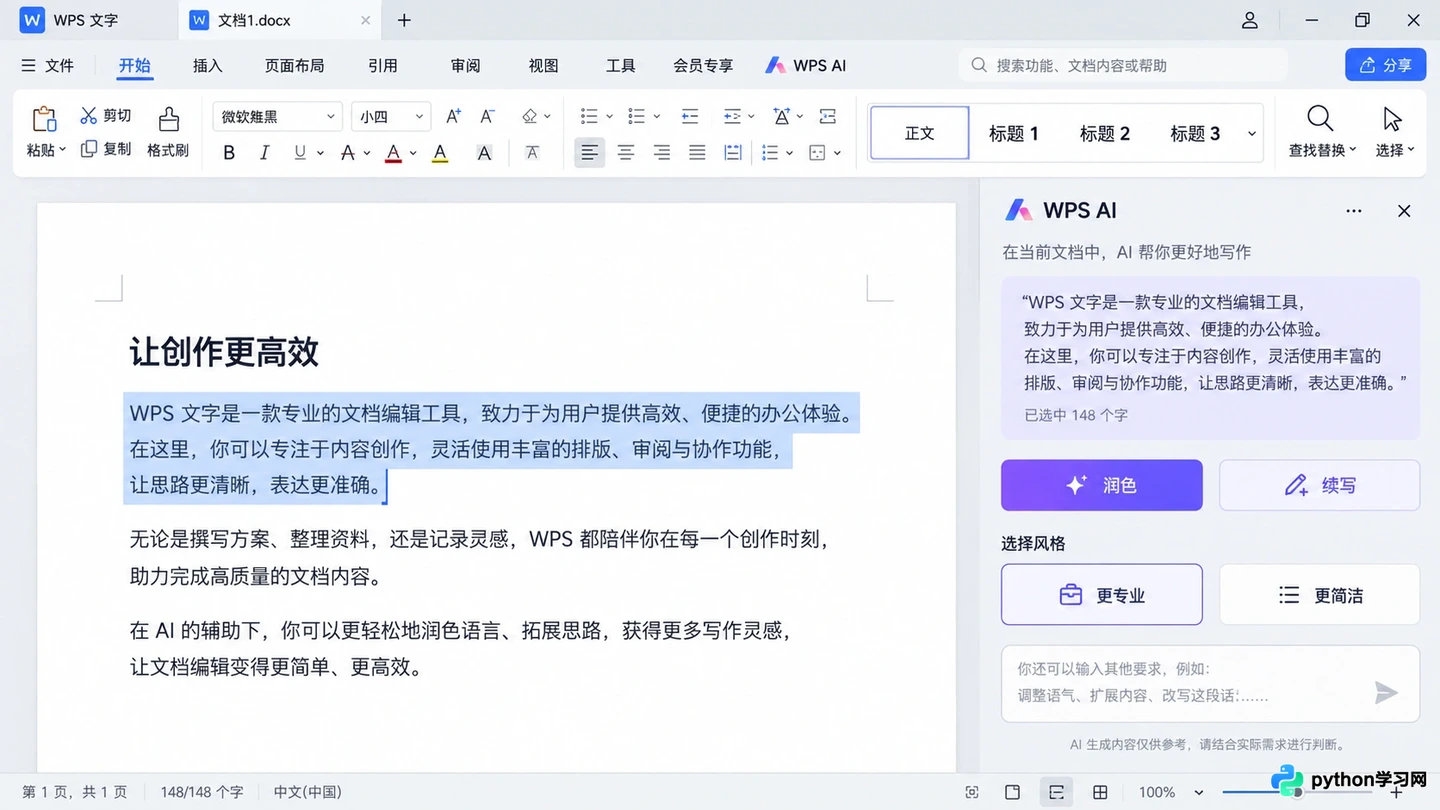The width and height of the screenshot is (1440, 810).
Task: Click the red font color swatch
Action: pos(394,153)
